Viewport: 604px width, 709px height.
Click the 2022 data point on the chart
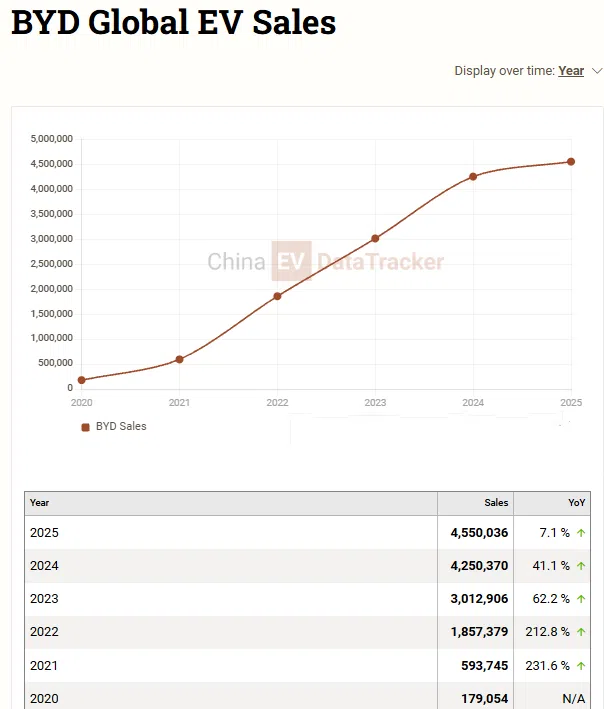coord(277,296)
